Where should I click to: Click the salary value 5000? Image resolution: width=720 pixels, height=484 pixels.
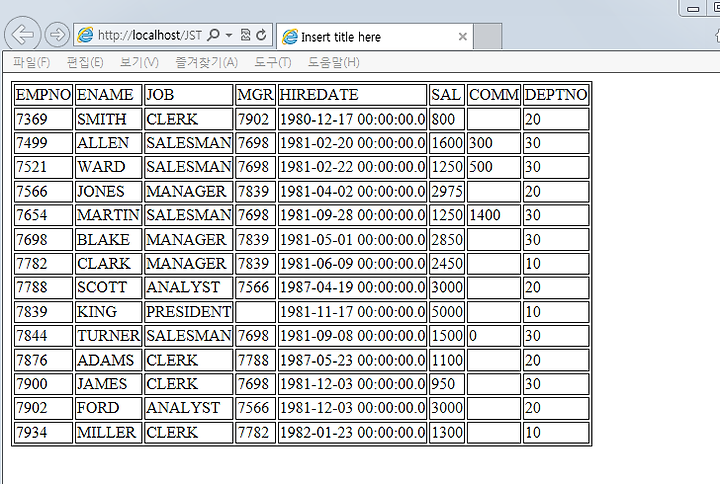[447, 312]
